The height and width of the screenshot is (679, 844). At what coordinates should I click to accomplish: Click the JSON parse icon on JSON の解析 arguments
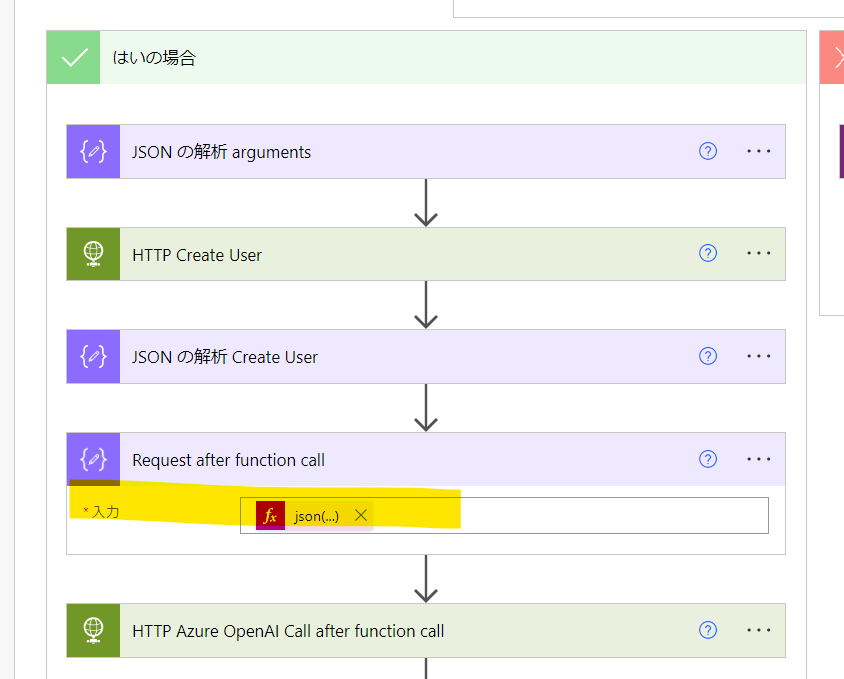[x=92, y=151]
